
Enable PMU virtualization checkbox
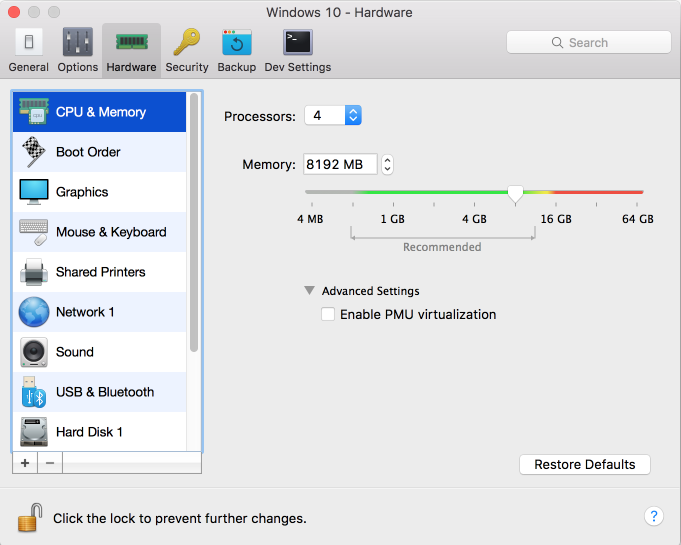coord(327,314)
